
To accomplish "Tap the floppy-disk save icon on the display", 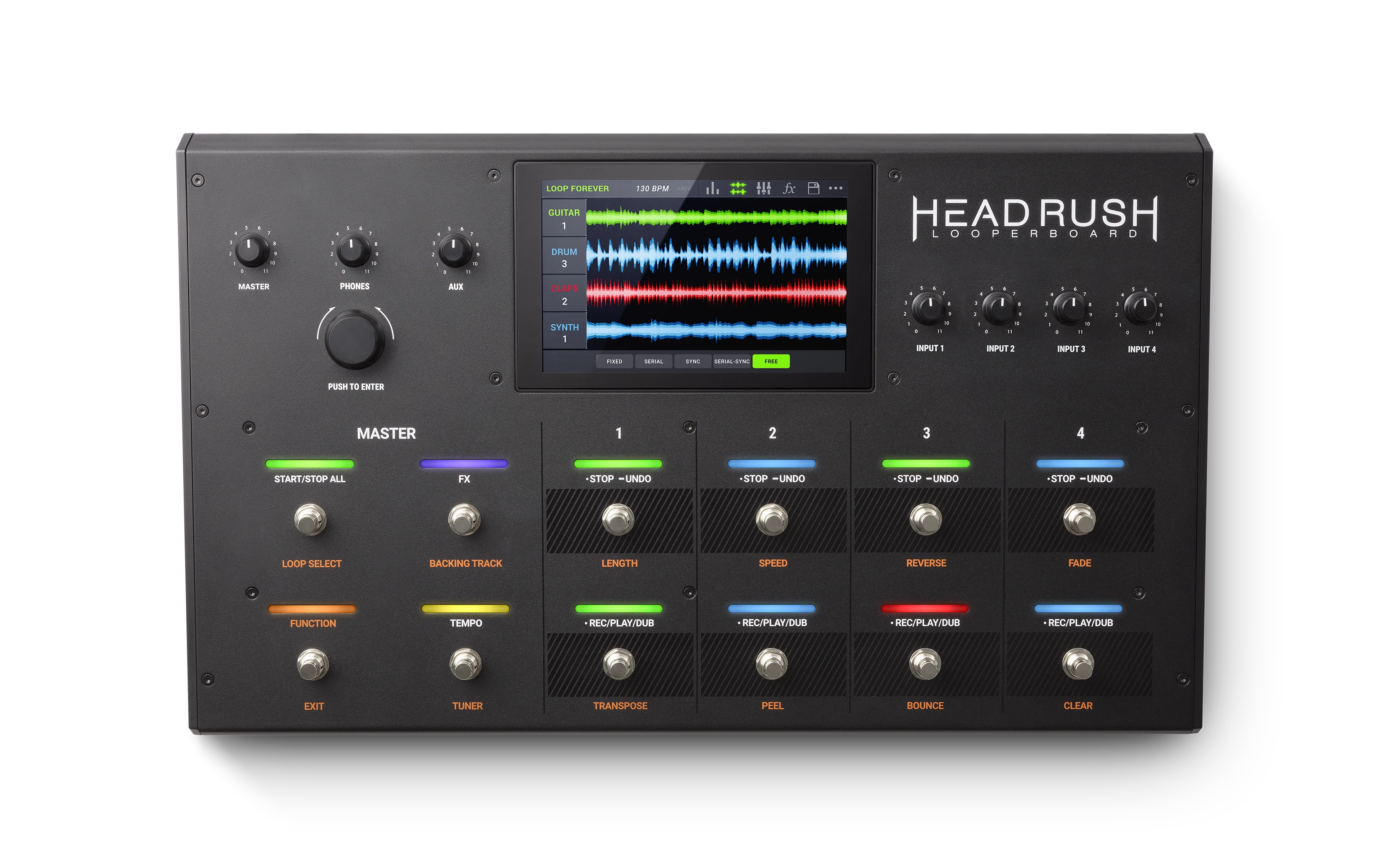I will (813, 188).
